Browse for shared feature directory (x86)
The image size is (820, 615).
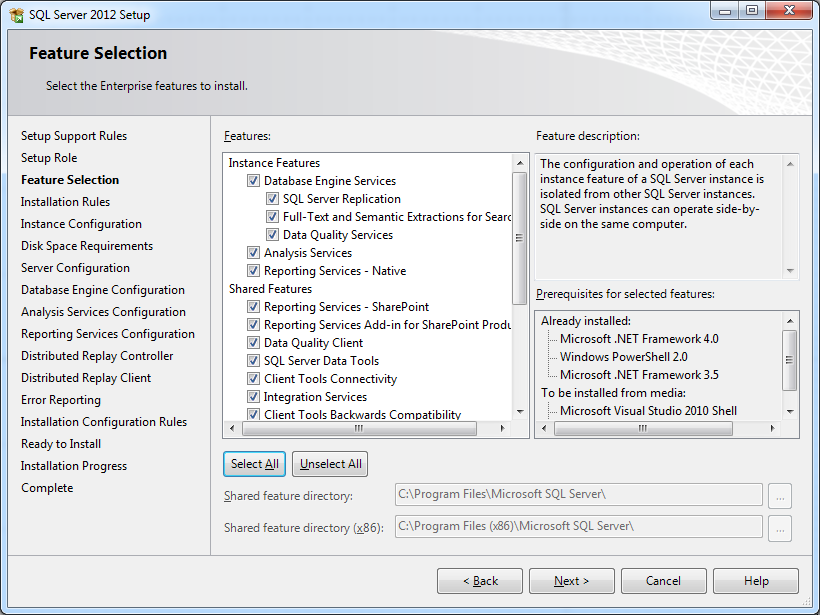[780, 528]
